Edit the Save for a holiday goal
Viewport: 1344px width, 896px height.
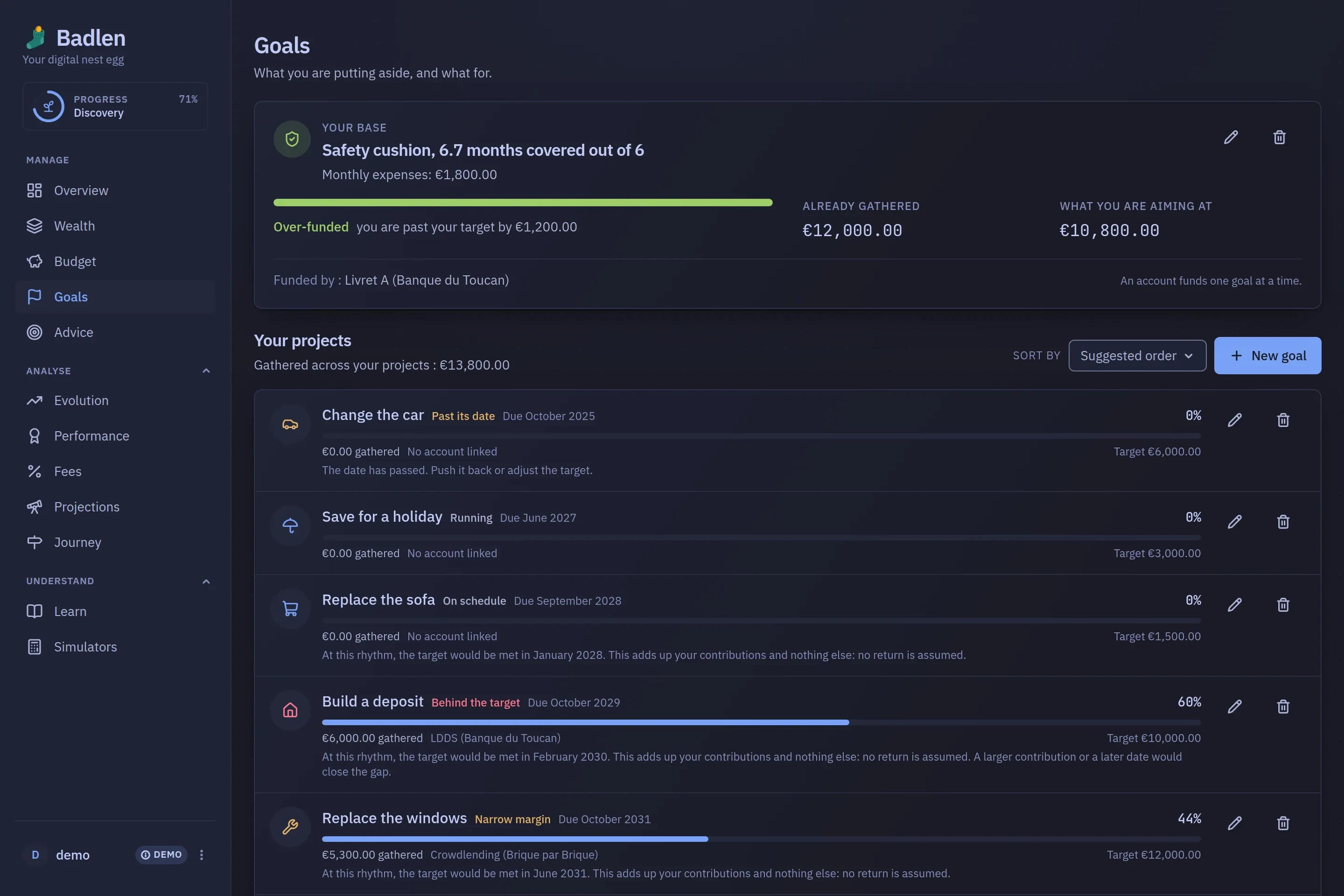[1234, 522]
